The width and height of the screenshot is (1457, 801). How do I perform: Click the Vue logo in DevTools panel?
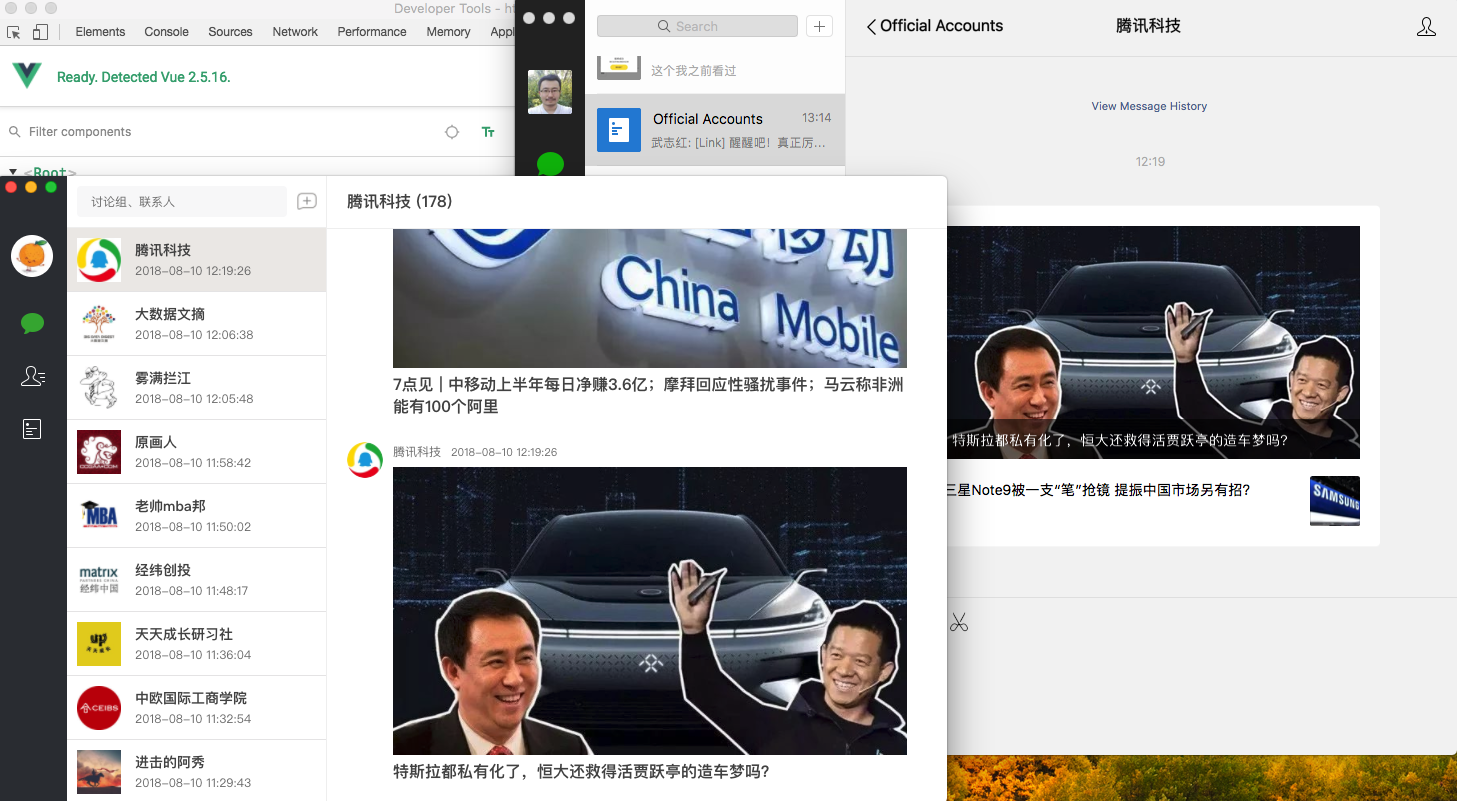click(x=27, y=76)
